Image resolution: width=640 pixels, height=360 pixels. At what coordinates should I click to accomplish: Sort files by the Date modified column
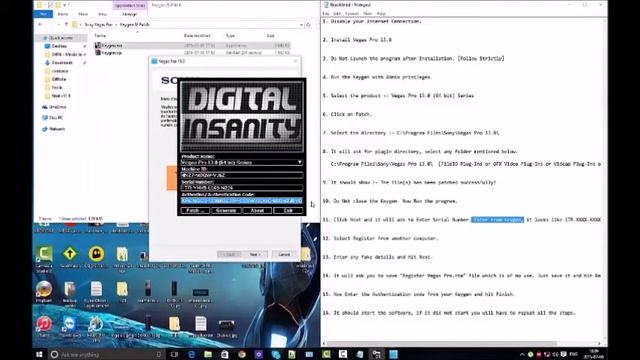click(x=197, y=36)
